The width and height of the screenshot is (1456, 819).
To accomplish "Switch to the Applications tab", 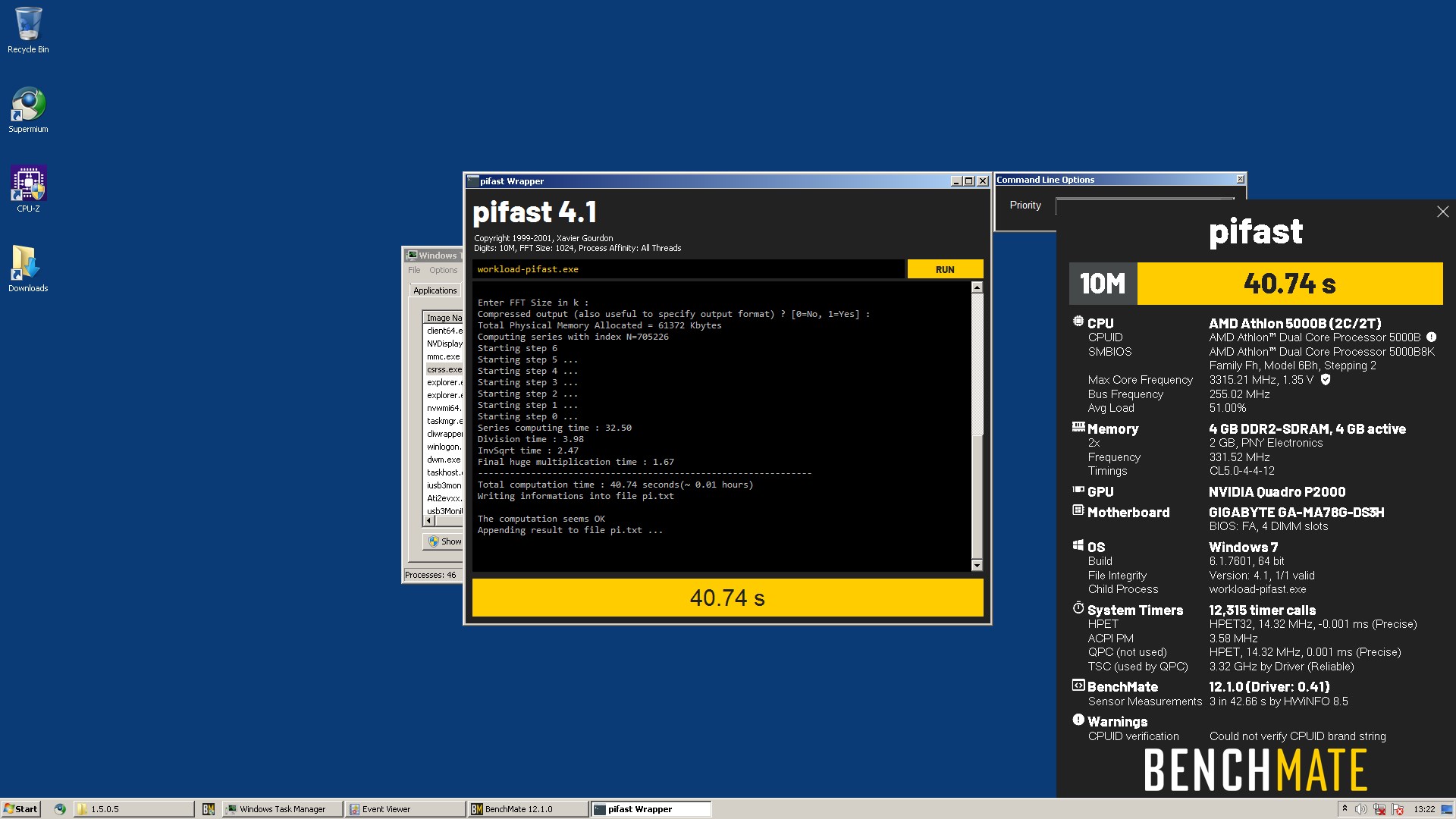I will [435, 290].
